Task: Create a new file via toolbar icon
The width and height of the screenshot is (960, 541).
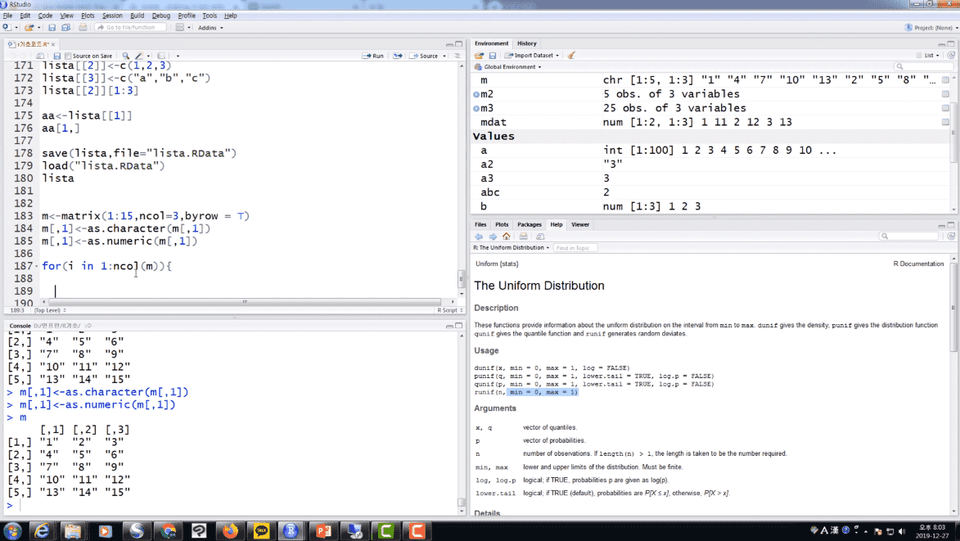Action: pyautogui.click(x=7, y=28)
